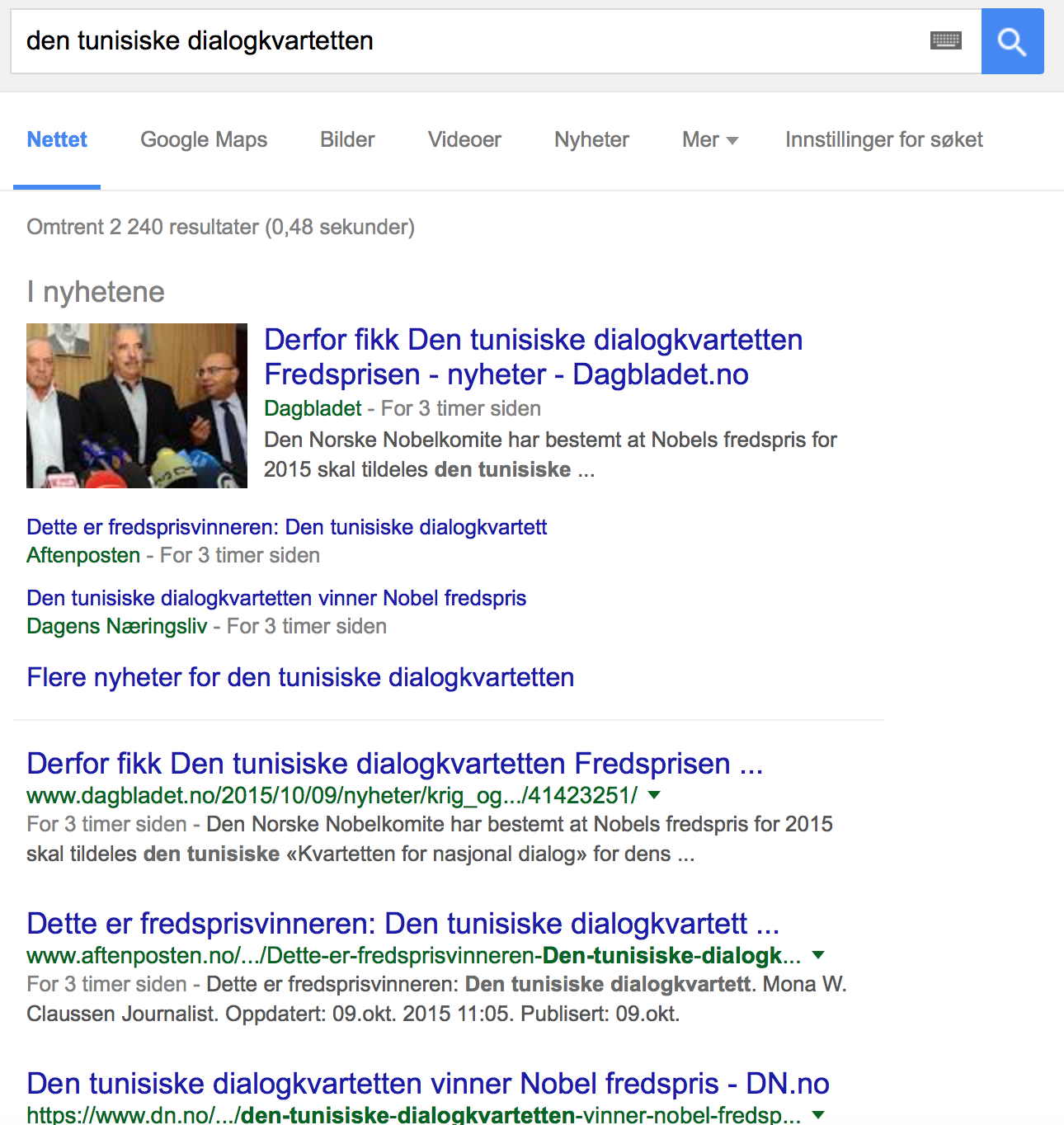Open the Videoer tab
Viewport: 1064px width, 1125px height.
[x=464, y=140]
